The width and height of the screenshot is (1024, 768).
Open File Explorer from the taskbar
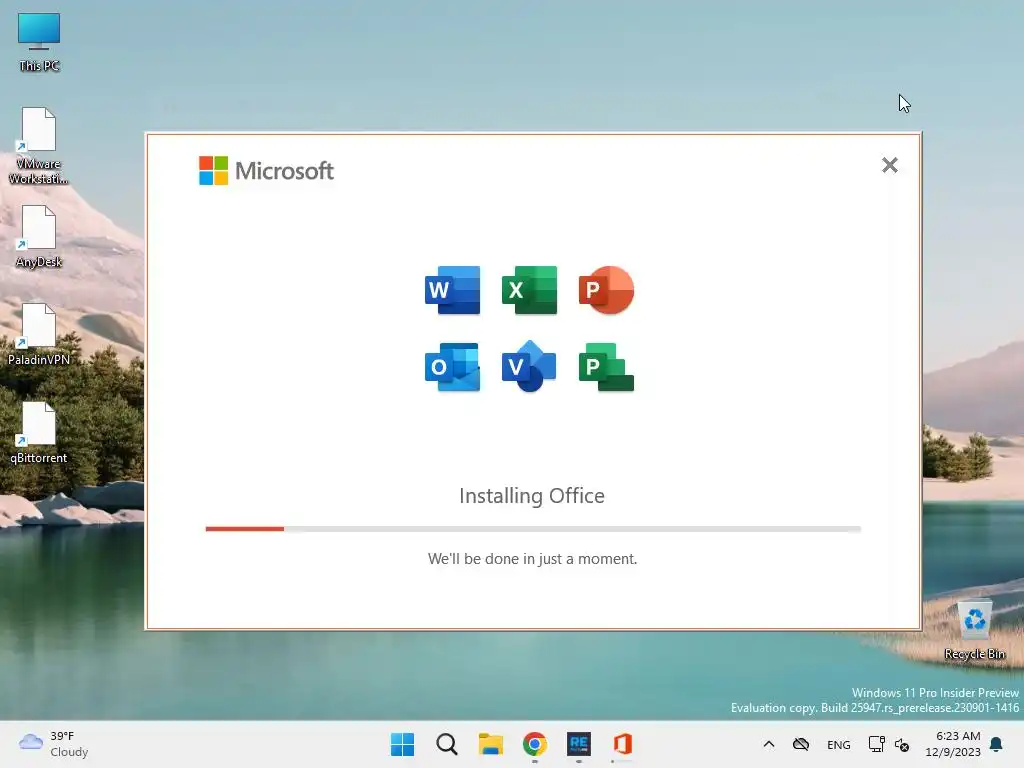490,744
